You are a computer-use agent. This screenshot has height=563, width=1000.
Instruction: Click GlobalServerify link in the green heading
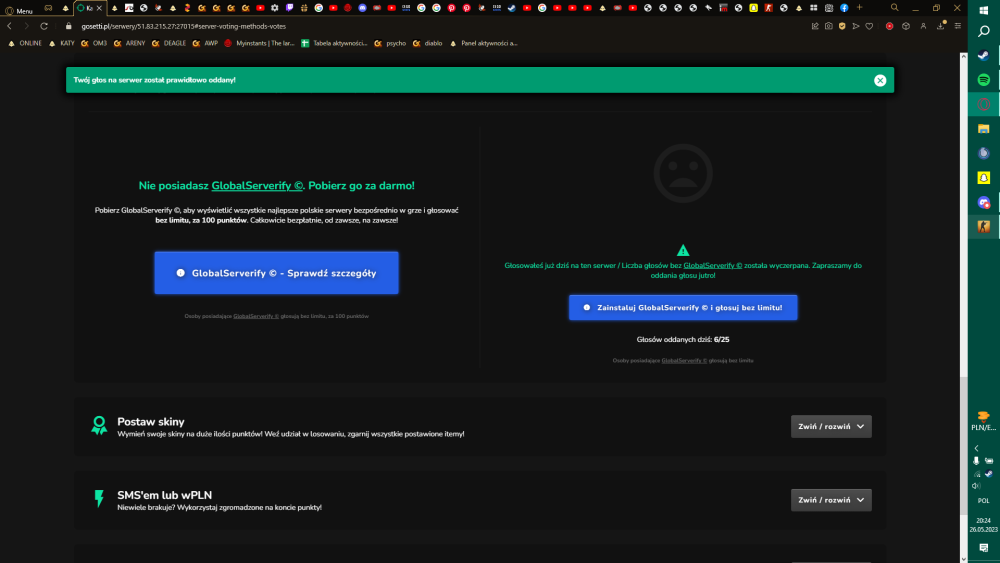[257, 186]
